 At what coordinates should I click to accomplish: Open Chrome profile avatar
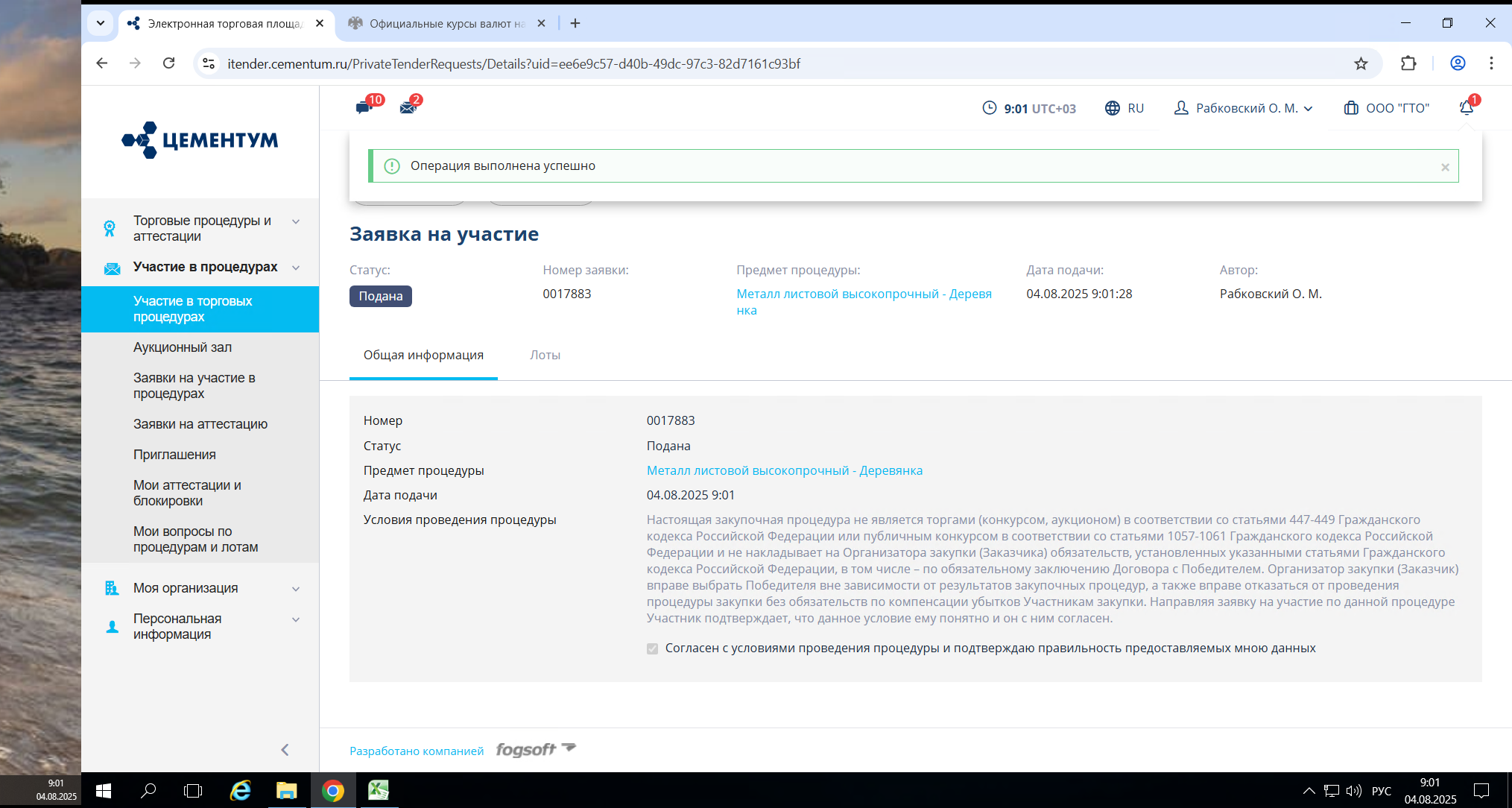(x=1458, y=63)
